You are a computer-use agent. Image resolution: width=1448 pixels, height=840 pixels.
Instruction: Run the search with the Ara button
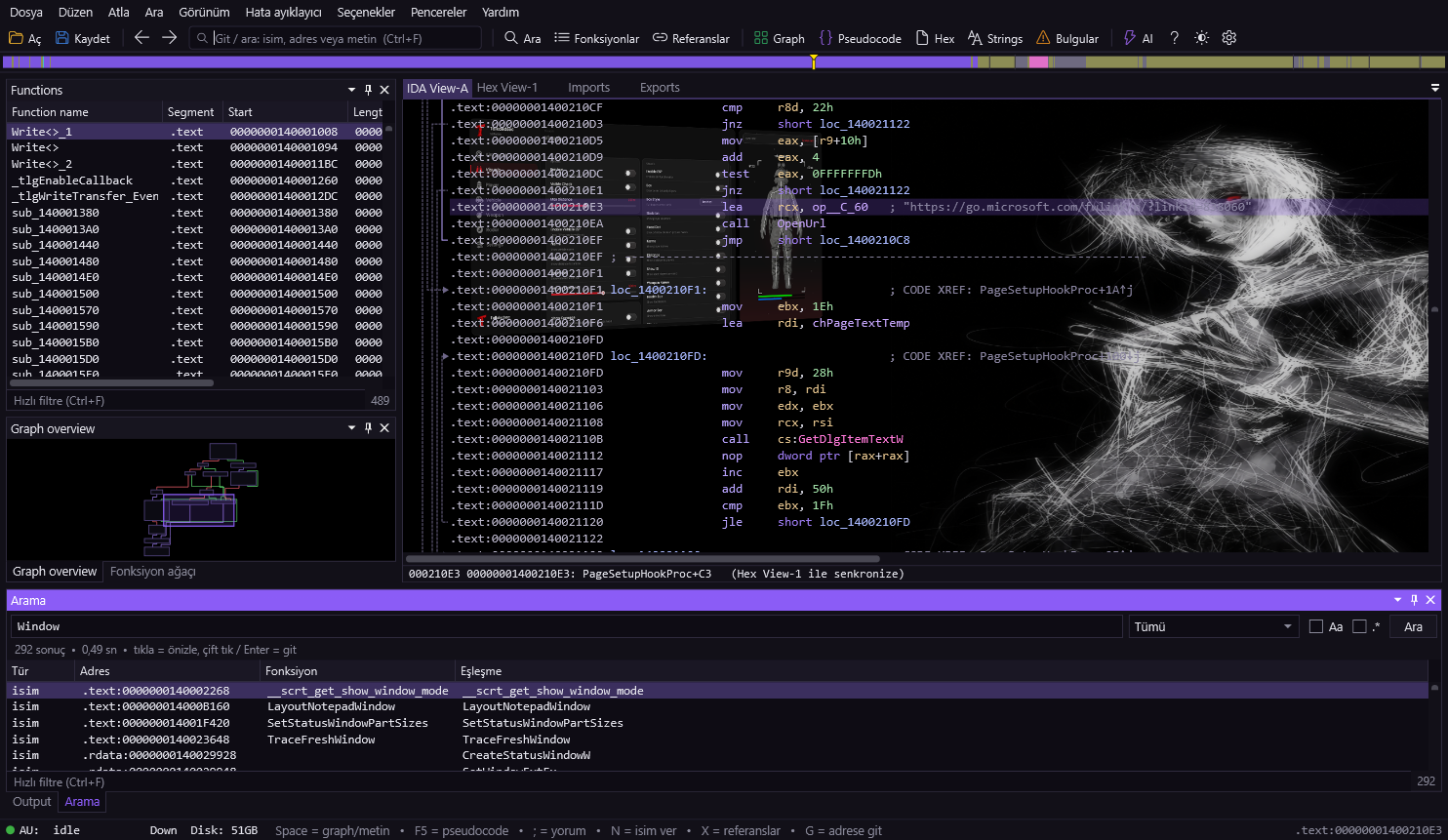1413,626
